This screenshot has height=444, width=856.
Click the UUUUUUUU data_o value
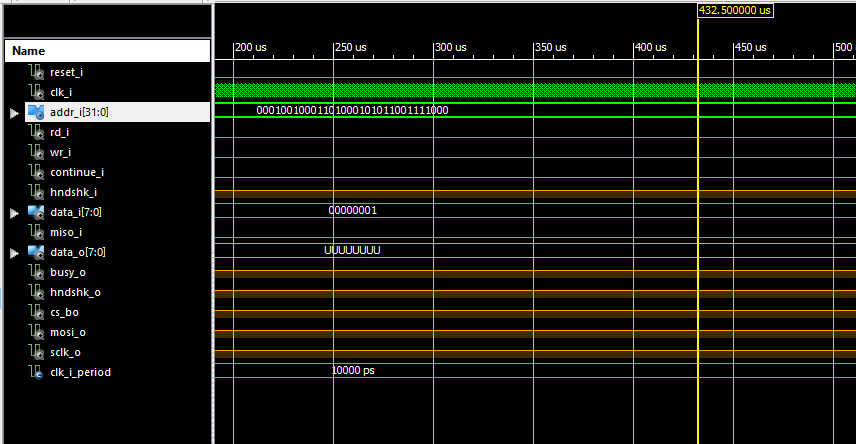click(x=352, y=250)
